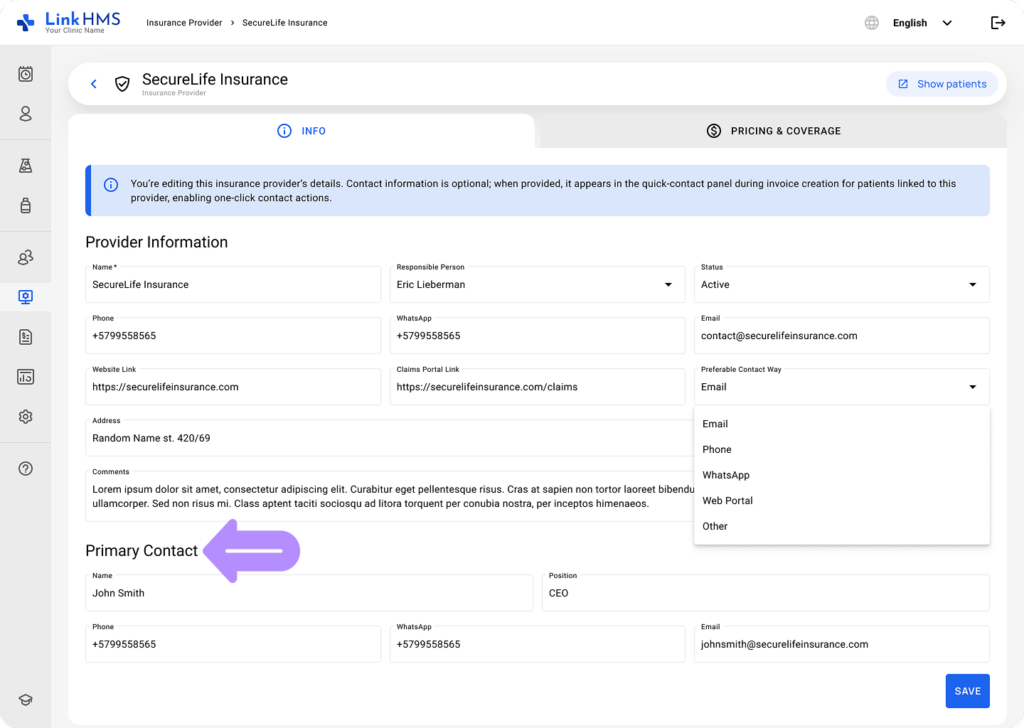1024x728 pixels.
Task: Choose Phone from contact way list
Action: [x=841, y=449]
